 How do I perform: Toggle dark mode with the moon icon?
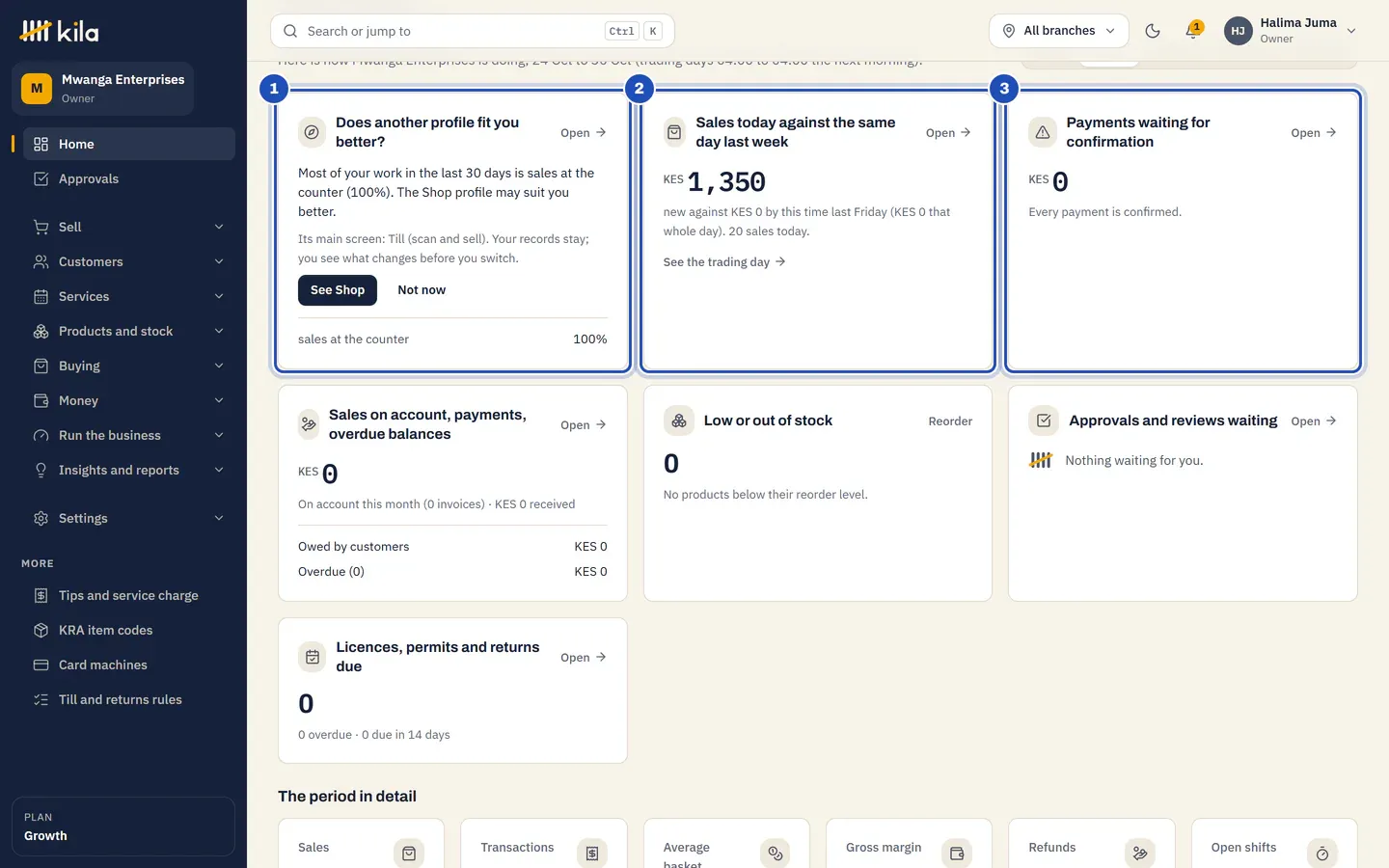click(x=1153, y=31)
